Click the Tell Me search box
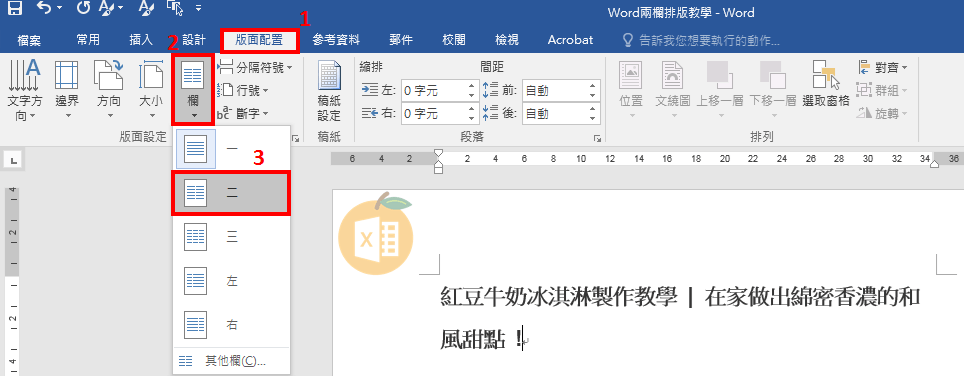 point(701,41)
